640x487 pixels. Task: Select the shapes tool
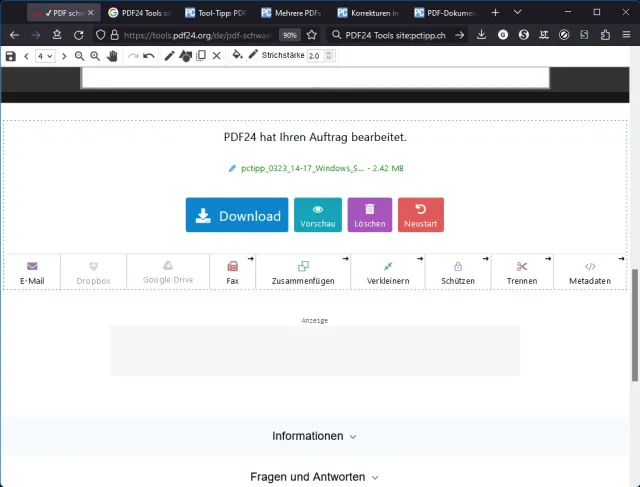(185, 56)
